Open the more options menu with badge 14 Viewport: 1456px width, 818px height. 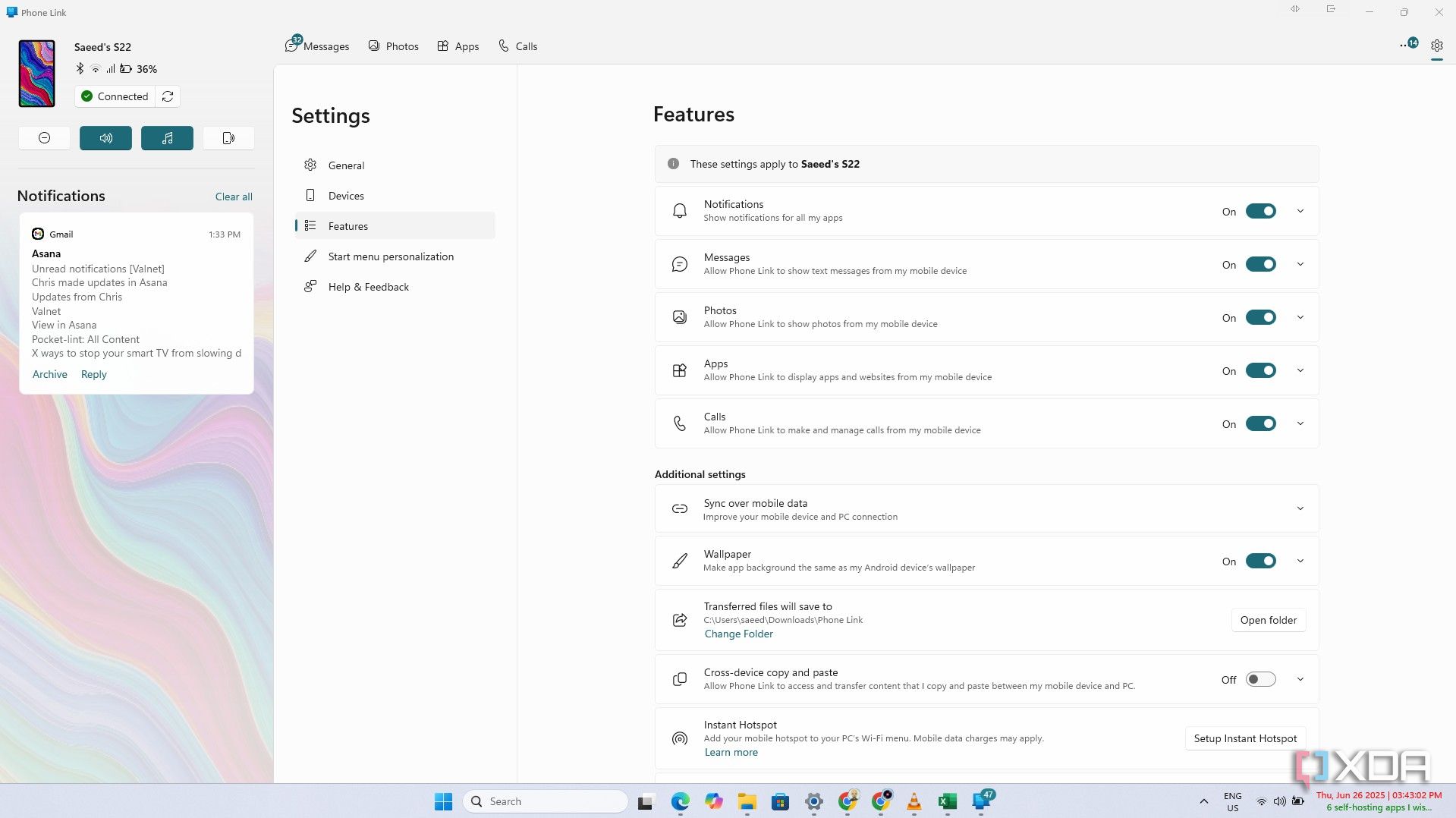pos(1407,45)
